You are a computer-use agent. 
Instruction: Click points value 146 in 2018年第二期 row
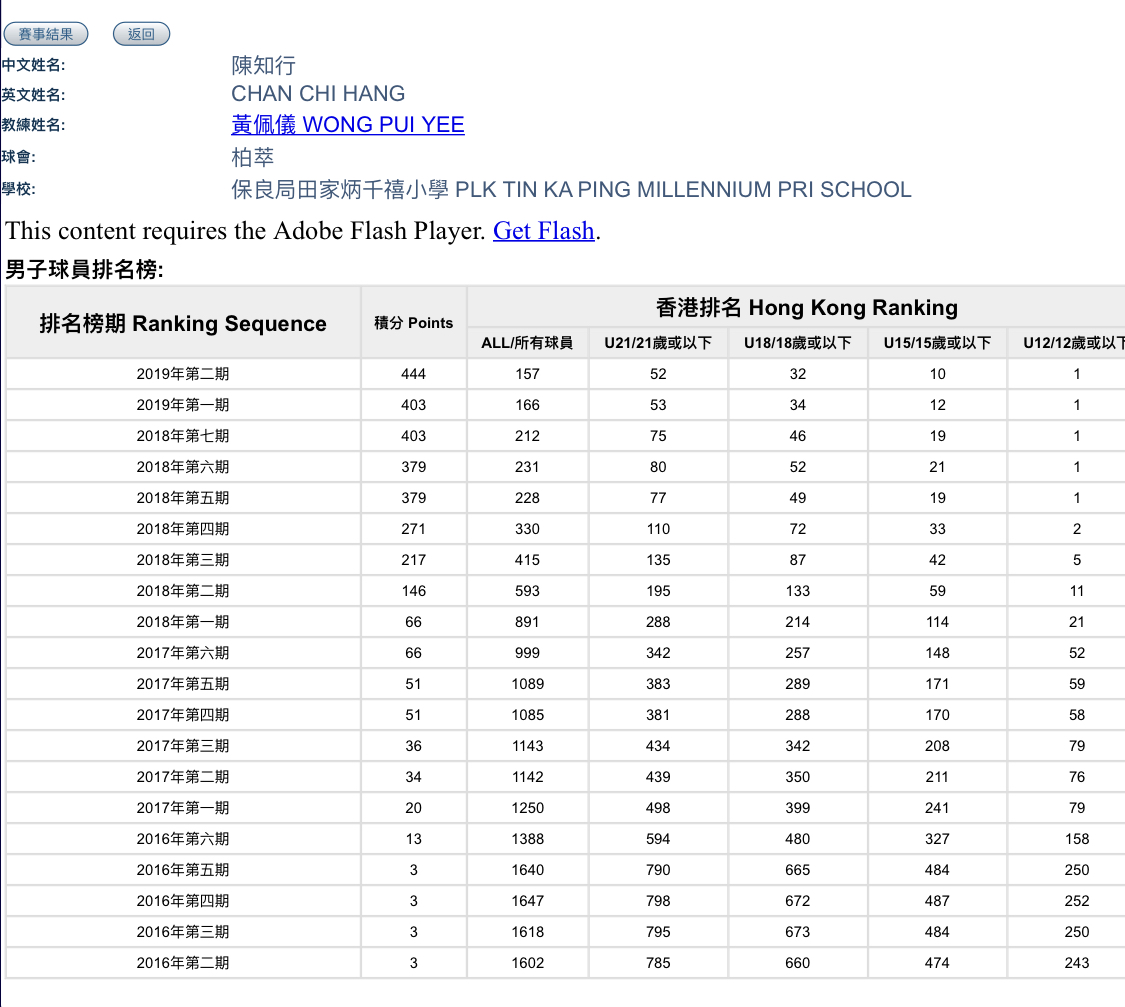pyautogui.click(x=413, y=591)
